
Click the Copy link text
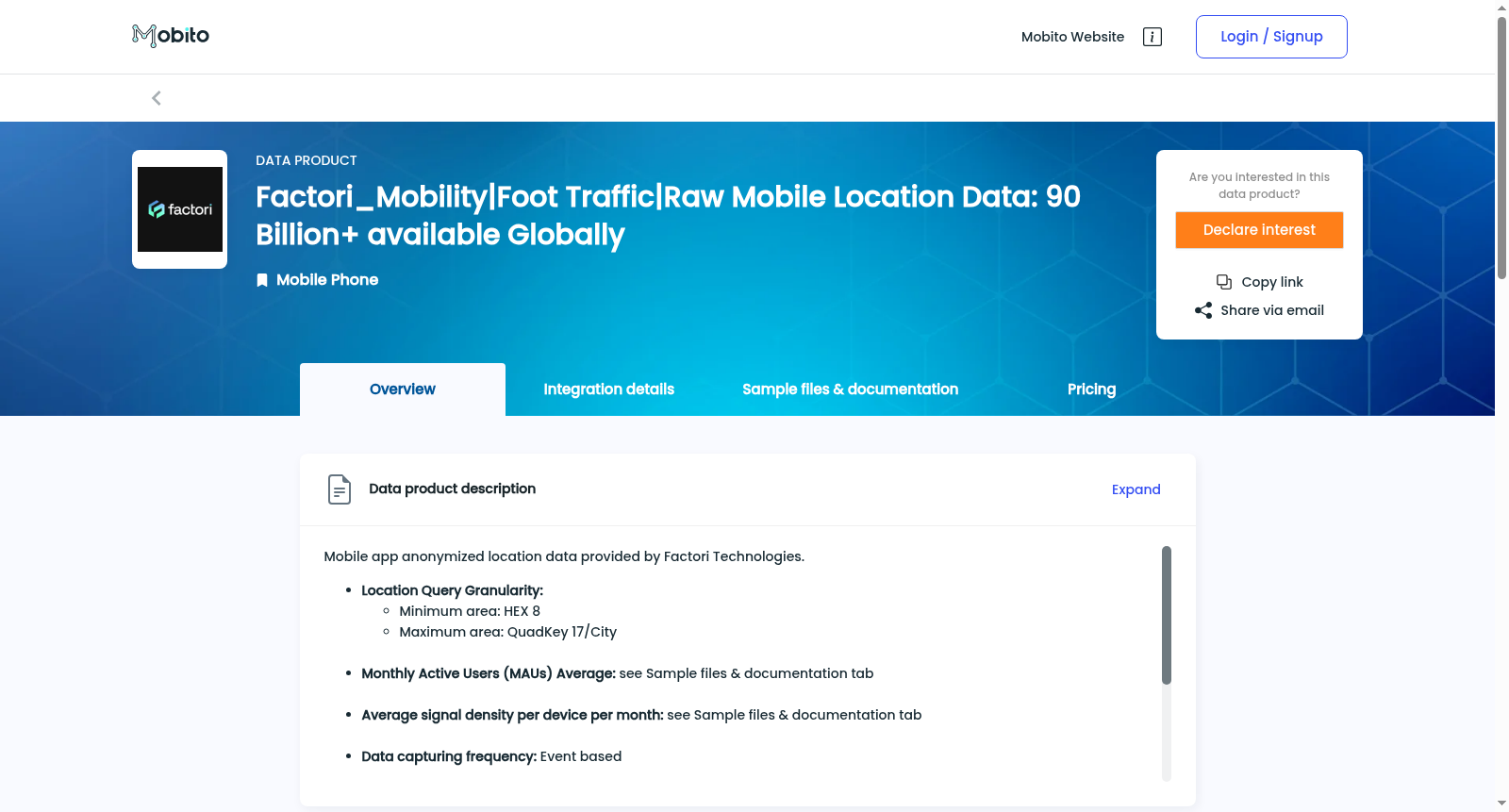point(1272,282)
